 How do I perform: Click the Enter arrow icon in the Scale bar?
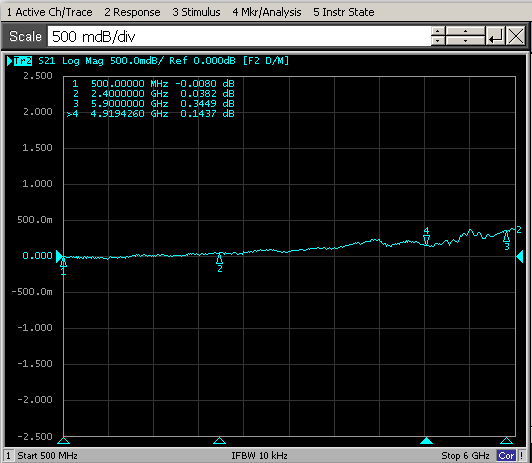(x=495, y=36)
